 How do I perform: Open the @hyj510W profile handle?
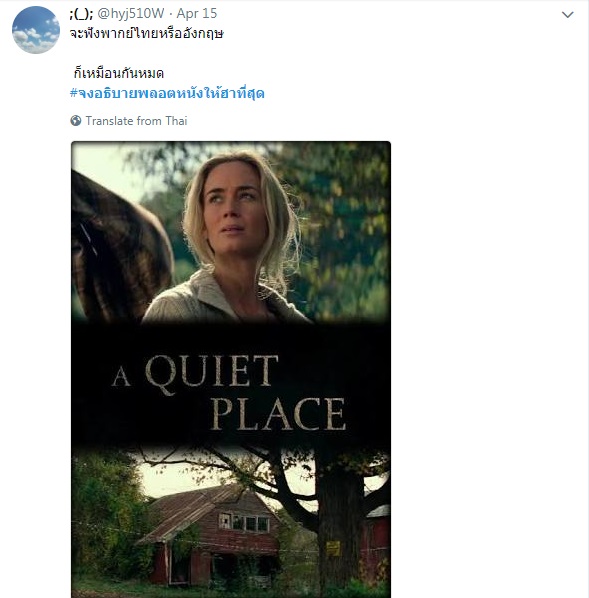[x=131, y=13]
